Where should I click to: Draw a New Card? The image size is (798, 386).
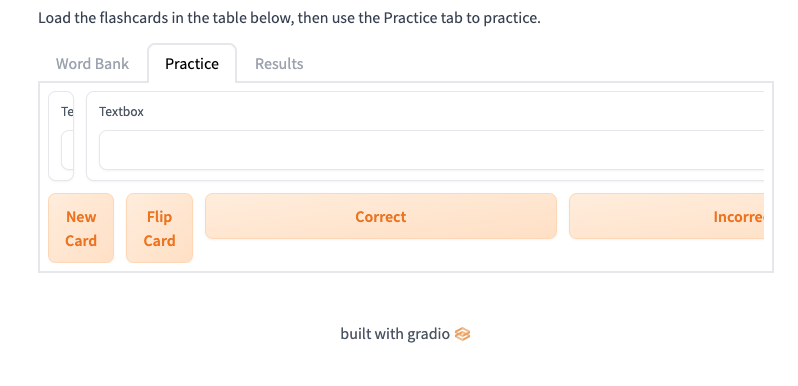tap(81, 228)
